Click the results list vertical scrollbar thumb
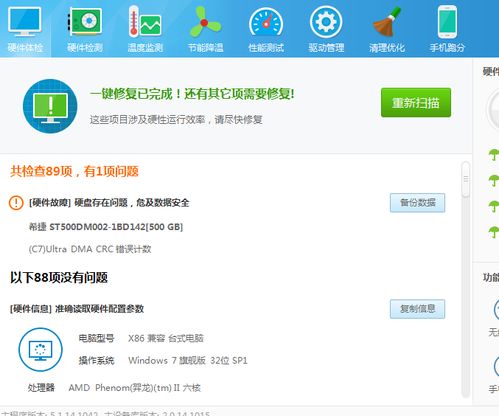This screenshot has width=499, height=416. (466, 179)
